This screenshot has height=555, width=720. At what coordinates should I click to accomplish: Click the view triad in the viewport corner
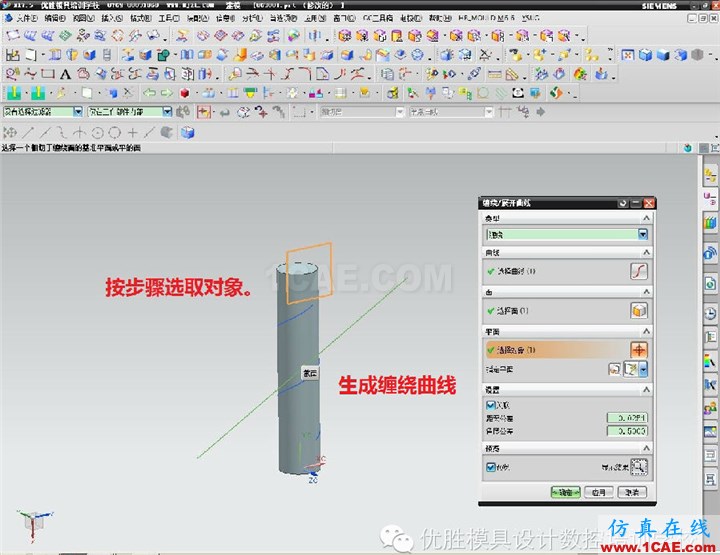point(34,524)
